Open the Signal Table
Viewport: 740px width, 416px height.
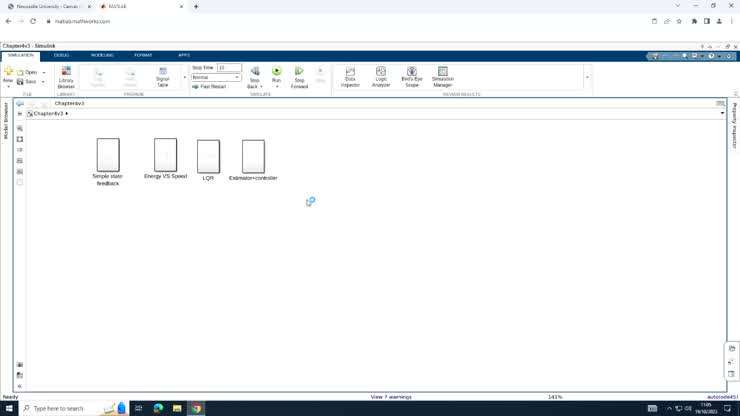point(163,77)
